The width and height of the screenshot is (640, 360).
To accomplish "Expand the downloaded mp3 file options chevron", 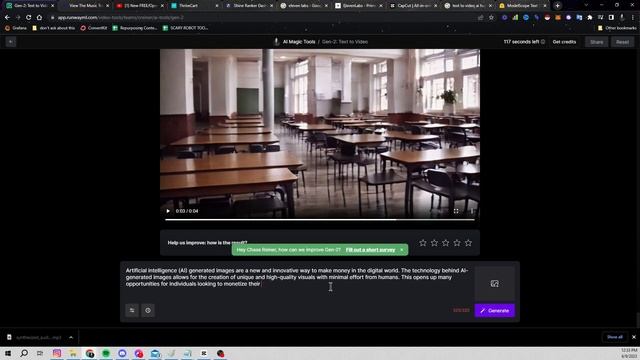I will (x=71, y=338).
